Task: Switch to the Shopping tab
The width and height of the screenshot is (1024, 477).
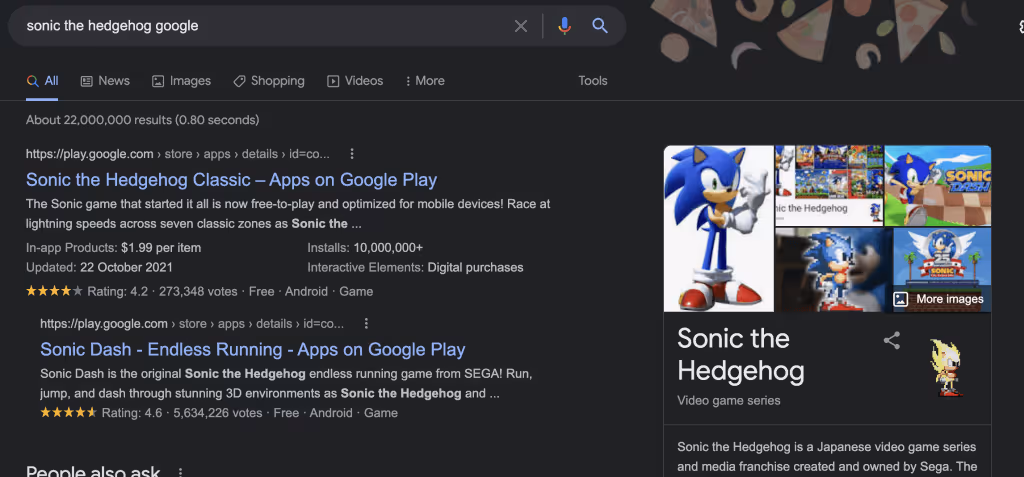Action: tap(269, 81)
